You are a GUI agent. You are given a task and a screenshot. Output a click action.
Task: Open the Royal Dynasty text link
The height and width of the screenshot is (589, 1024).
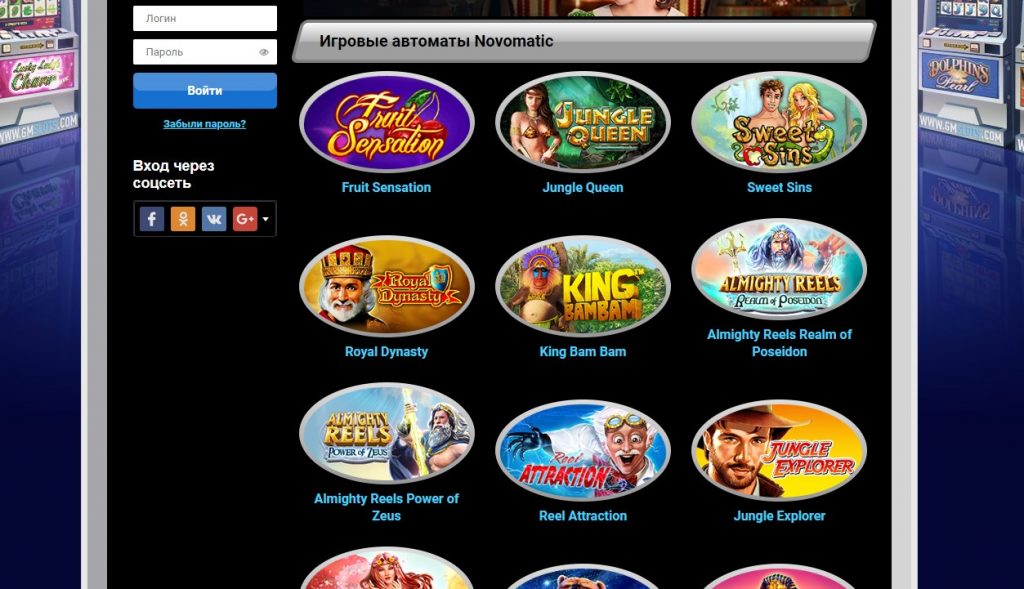pyautogui.click(x=387, y=351)
